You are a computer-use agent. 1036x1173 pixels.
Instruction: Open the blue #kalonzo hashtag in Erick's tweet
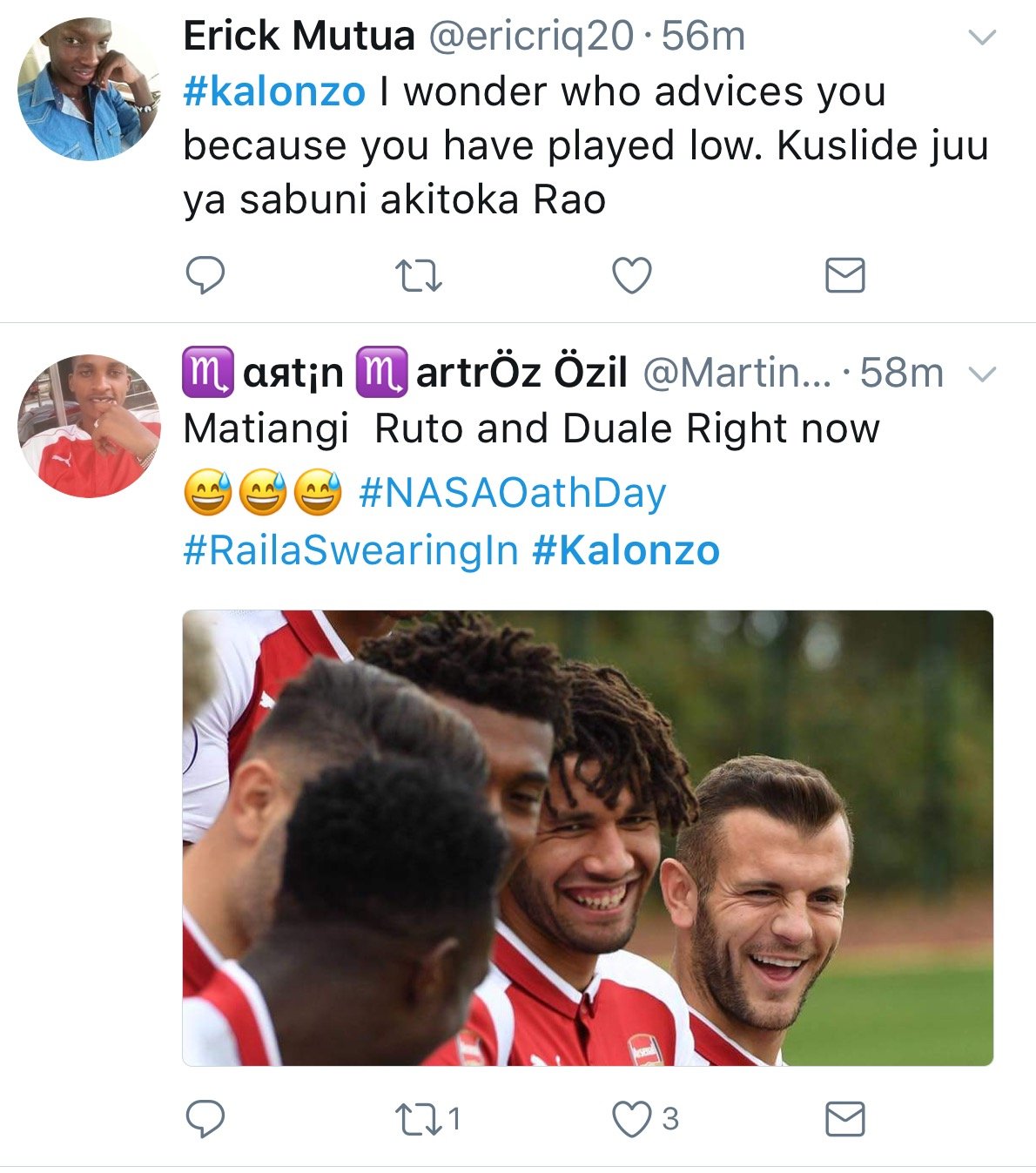274,91
